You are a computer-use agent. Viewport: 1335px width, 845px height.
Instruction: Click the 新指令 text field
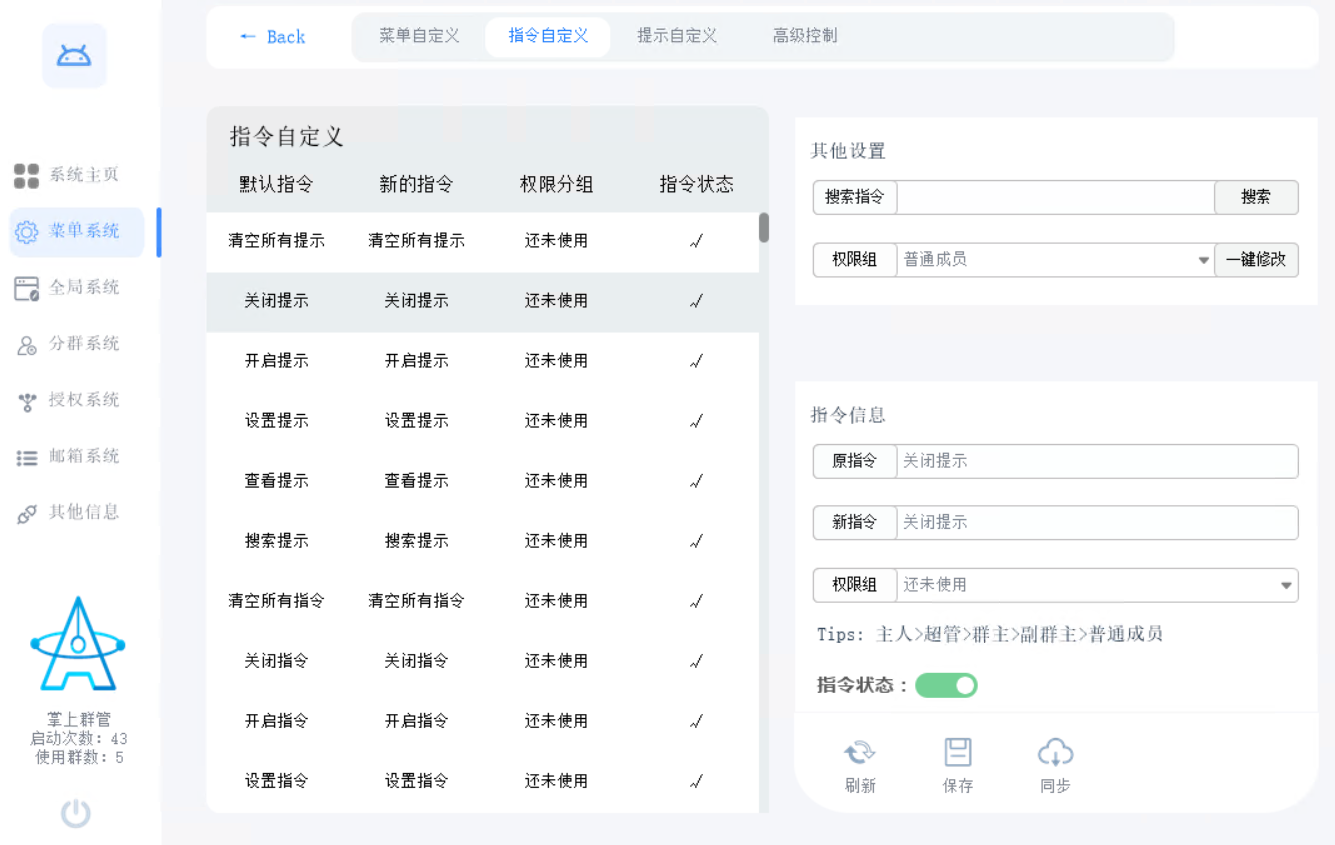point(1097,523)
